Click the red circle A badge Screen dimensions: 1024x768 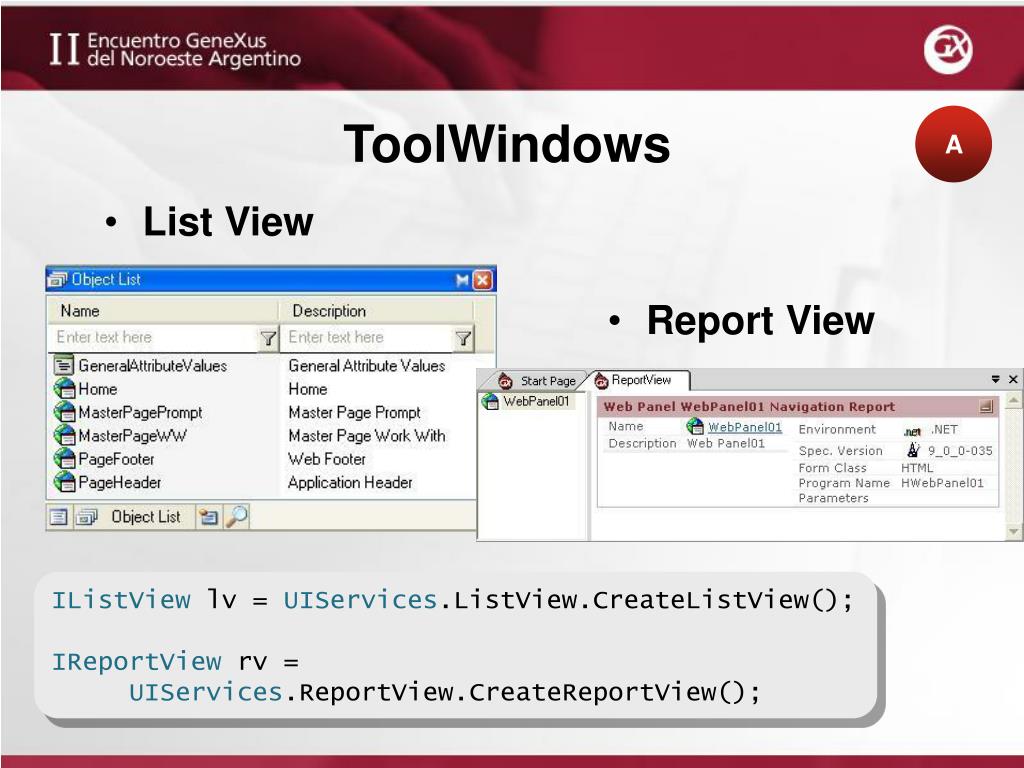coord(953,144)
